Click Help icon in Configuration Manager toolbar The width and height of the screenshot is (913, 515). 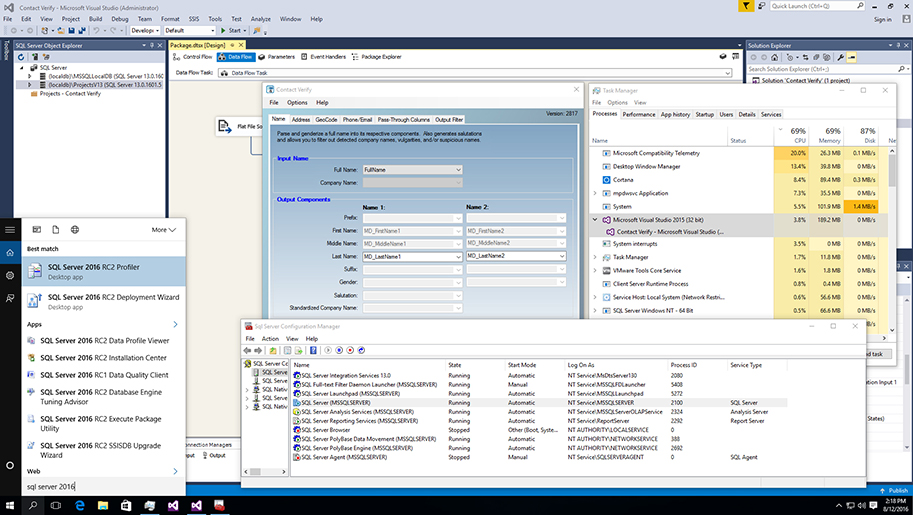(x=313, y=351)
